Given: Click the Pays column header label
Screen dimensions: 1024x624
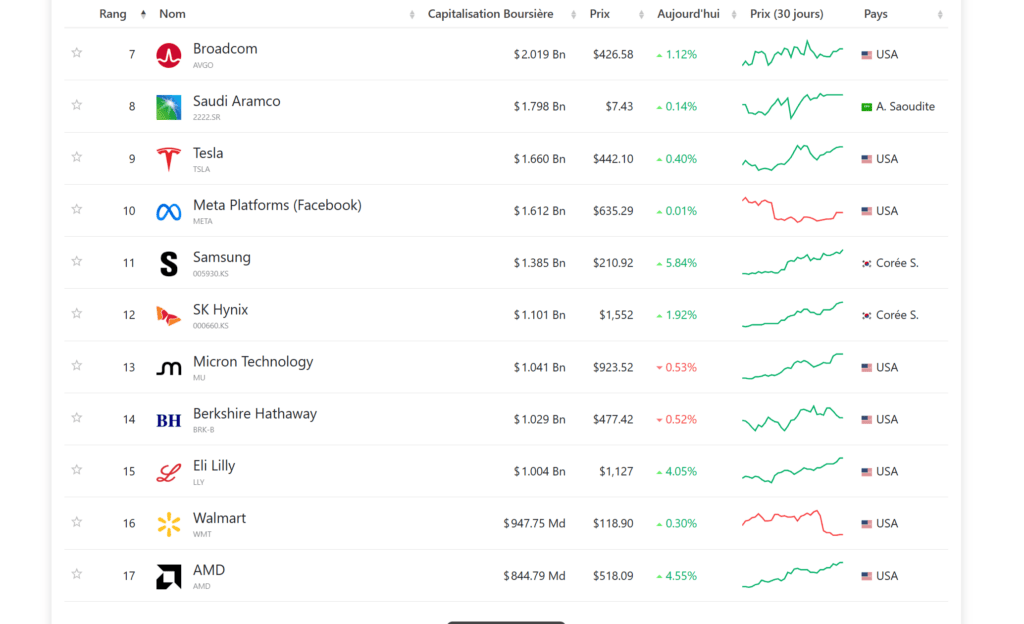Looking at the screenshot, I should (876, 14).
